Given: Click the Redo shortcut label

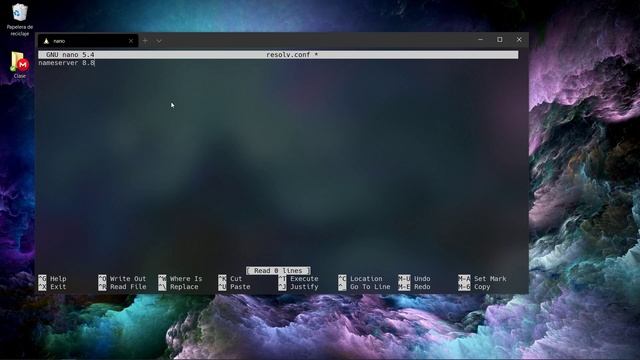Looking at the screenshot, I should click(x=422, y=287).
